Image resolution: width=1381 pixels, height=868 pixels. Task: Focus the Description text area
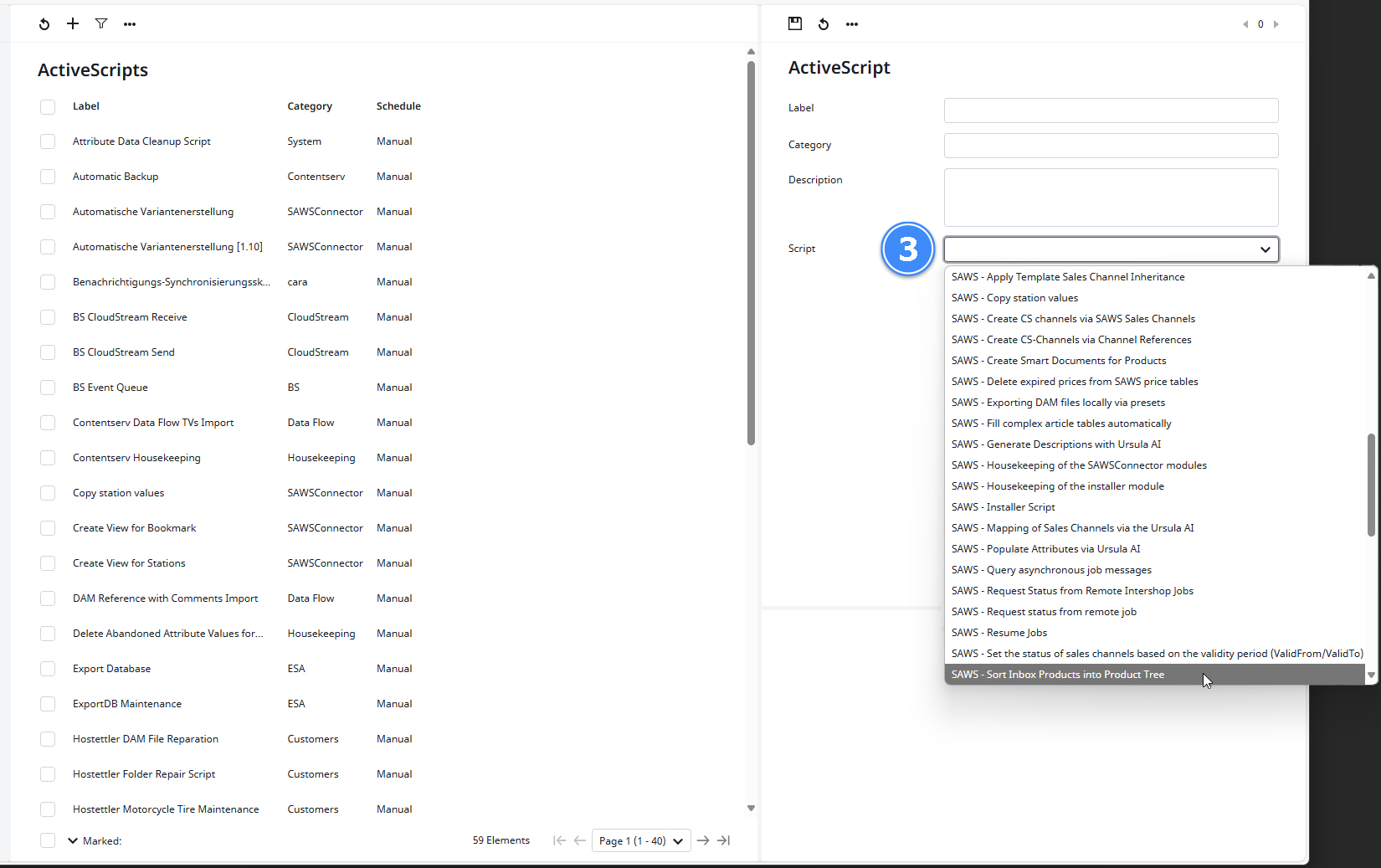pos(1111,198)
